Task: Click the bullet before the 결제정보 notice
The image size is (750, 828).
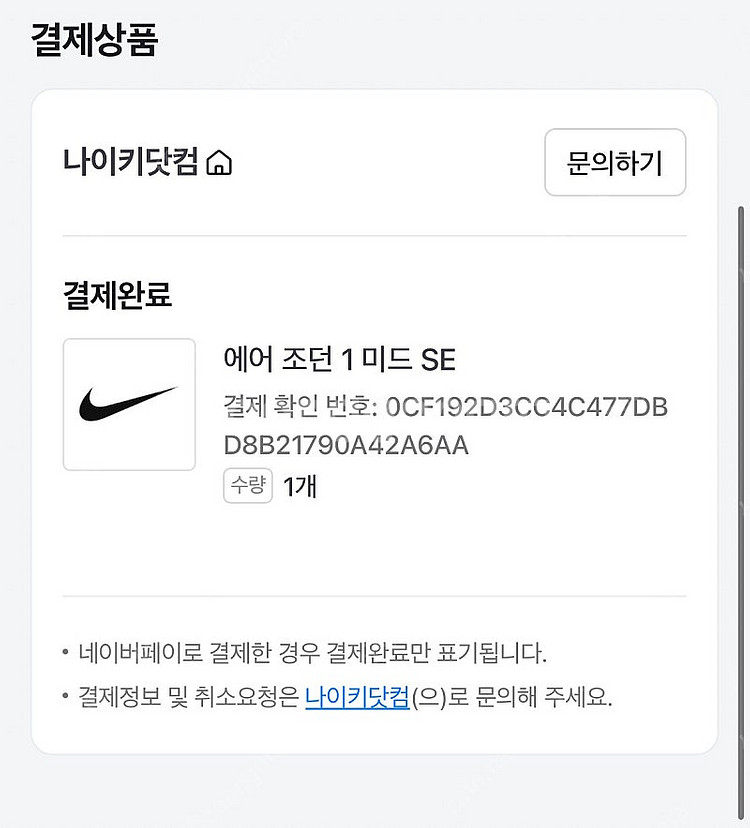Action: click(x=66, y=697)
